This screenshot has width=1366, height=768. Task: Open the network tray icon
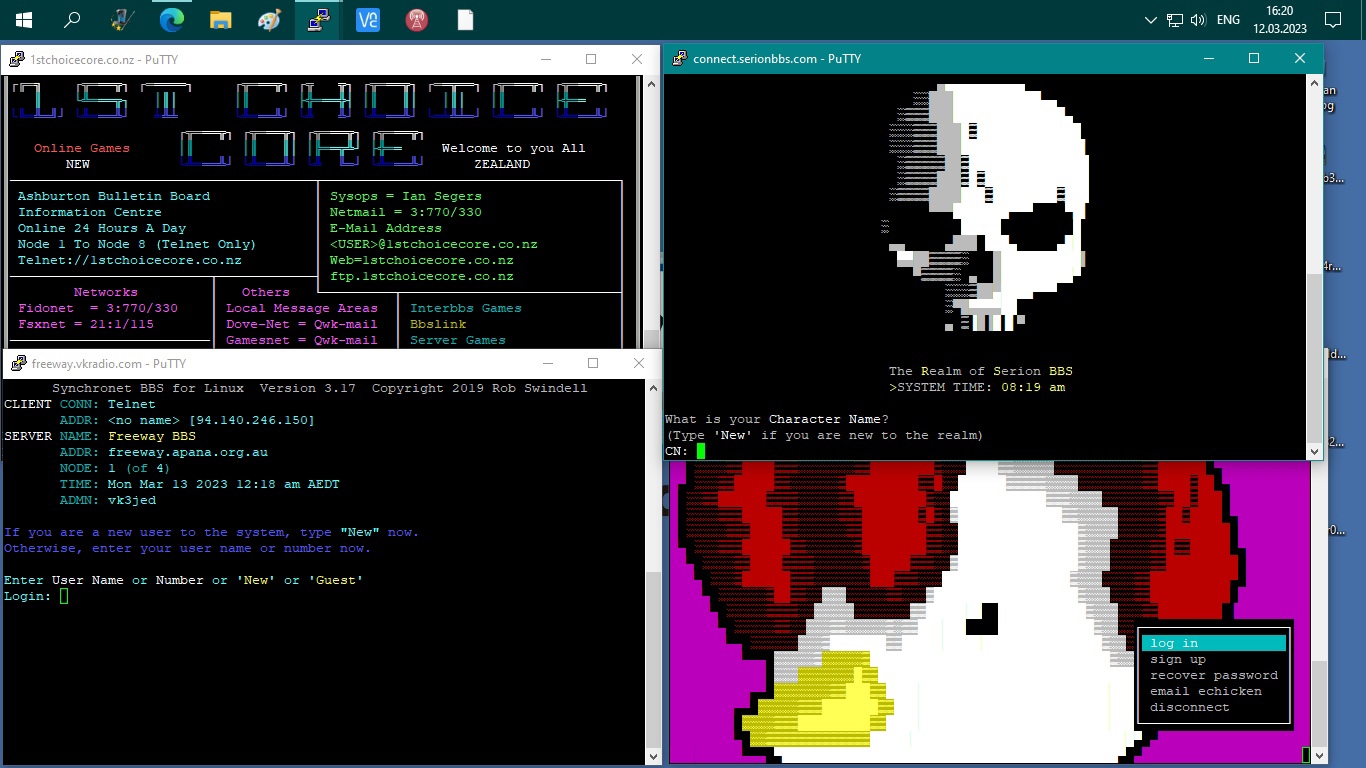[x=1175, y=20]
